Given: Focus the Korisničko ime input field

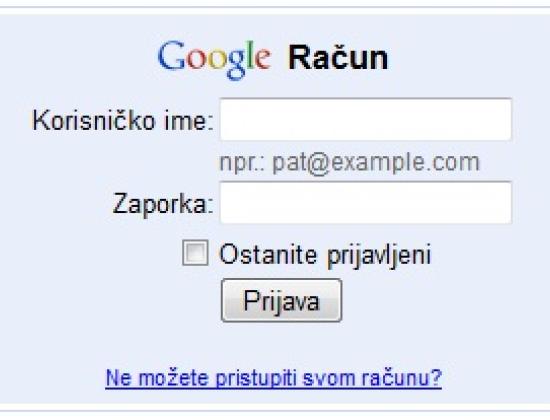Looking at the screenshot, I should [x=365, y=120].
